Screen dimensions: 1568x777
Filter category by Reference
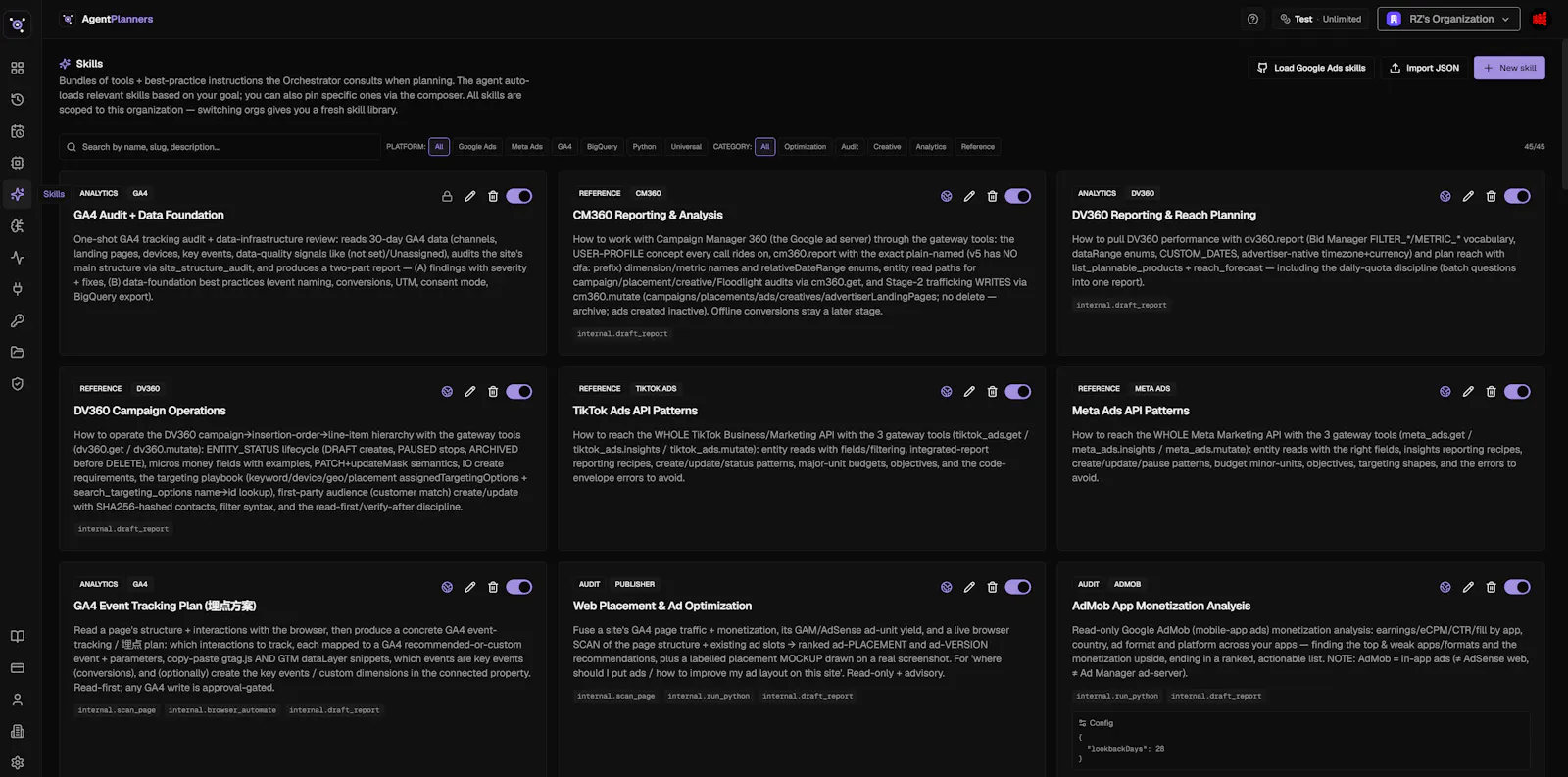pos(978,147)
